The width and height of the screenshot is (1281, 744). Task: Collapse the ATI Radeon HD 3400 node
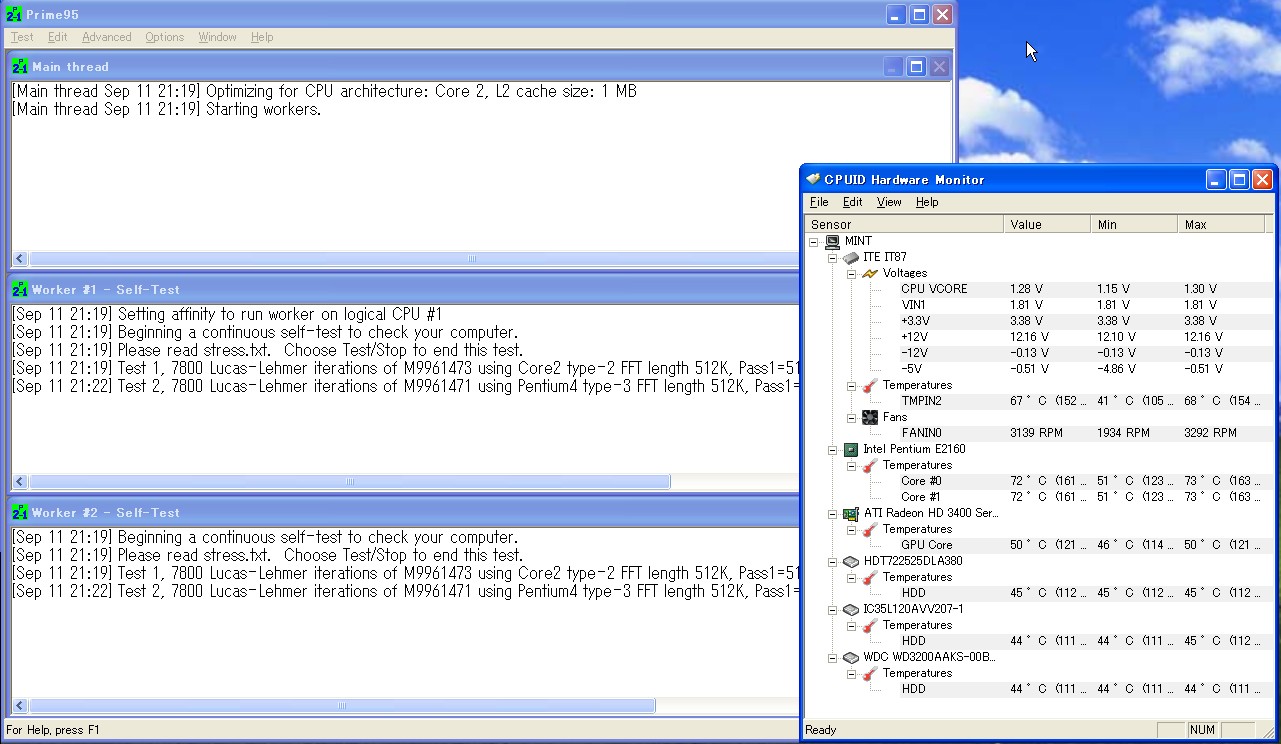pyautogui.click(x=832, y=513)
